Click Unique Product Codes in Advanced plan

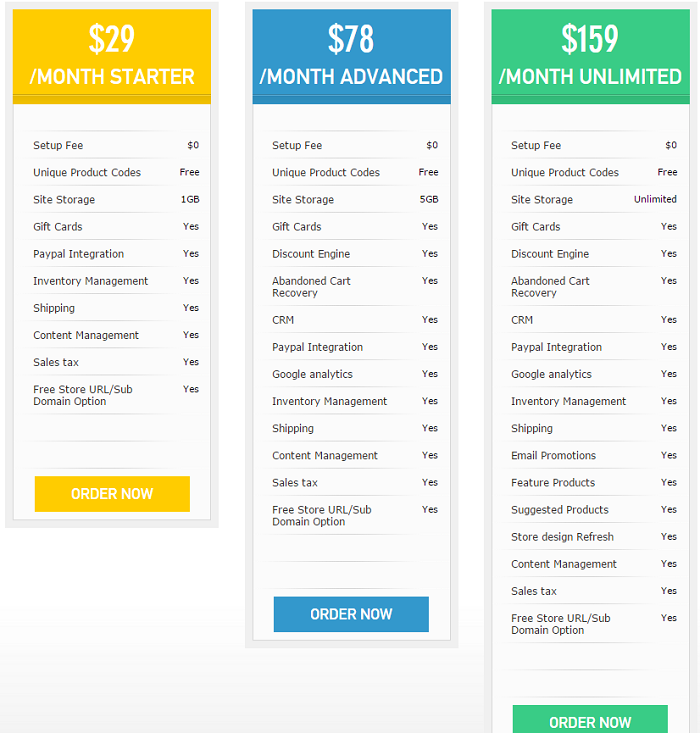(x=326, y=173)
